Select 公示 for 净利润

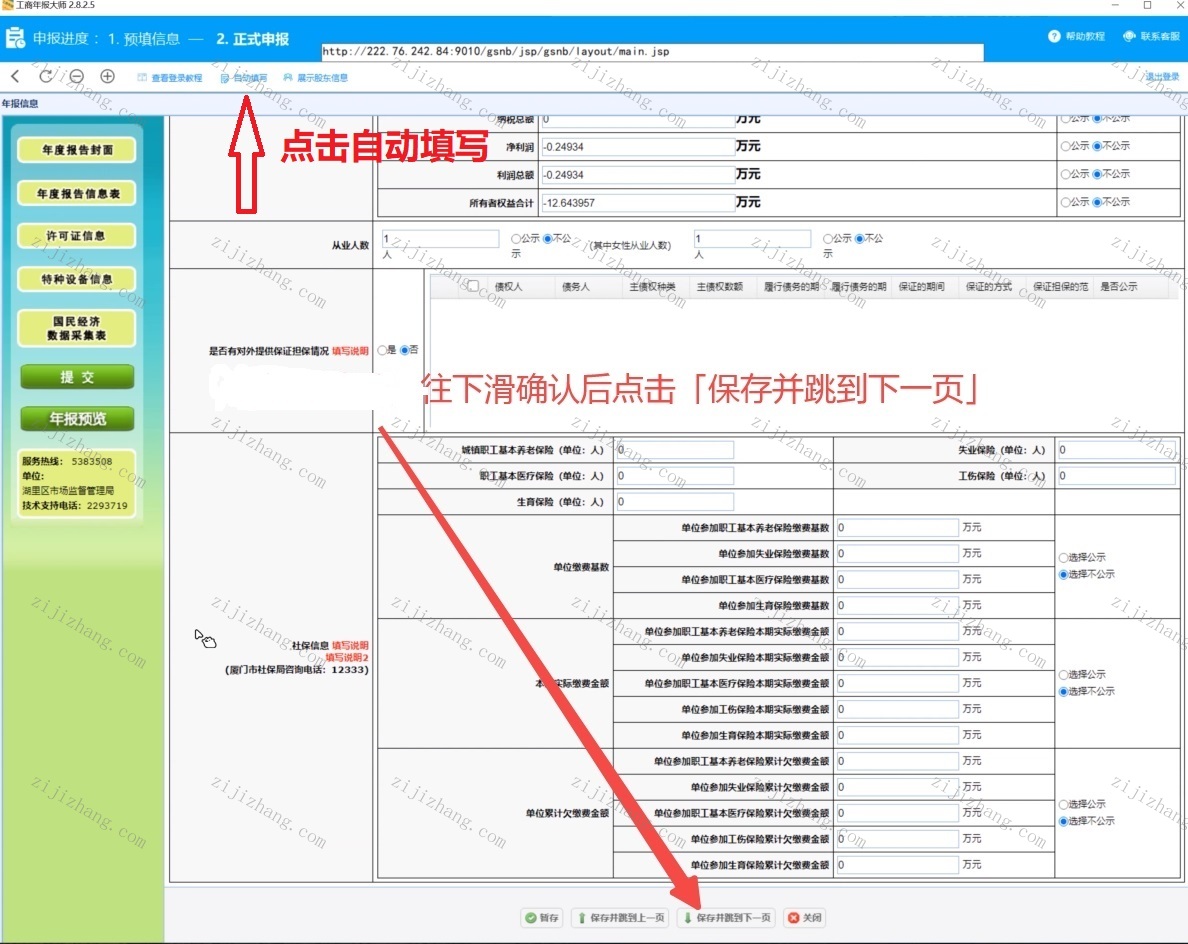[1065, 146]
